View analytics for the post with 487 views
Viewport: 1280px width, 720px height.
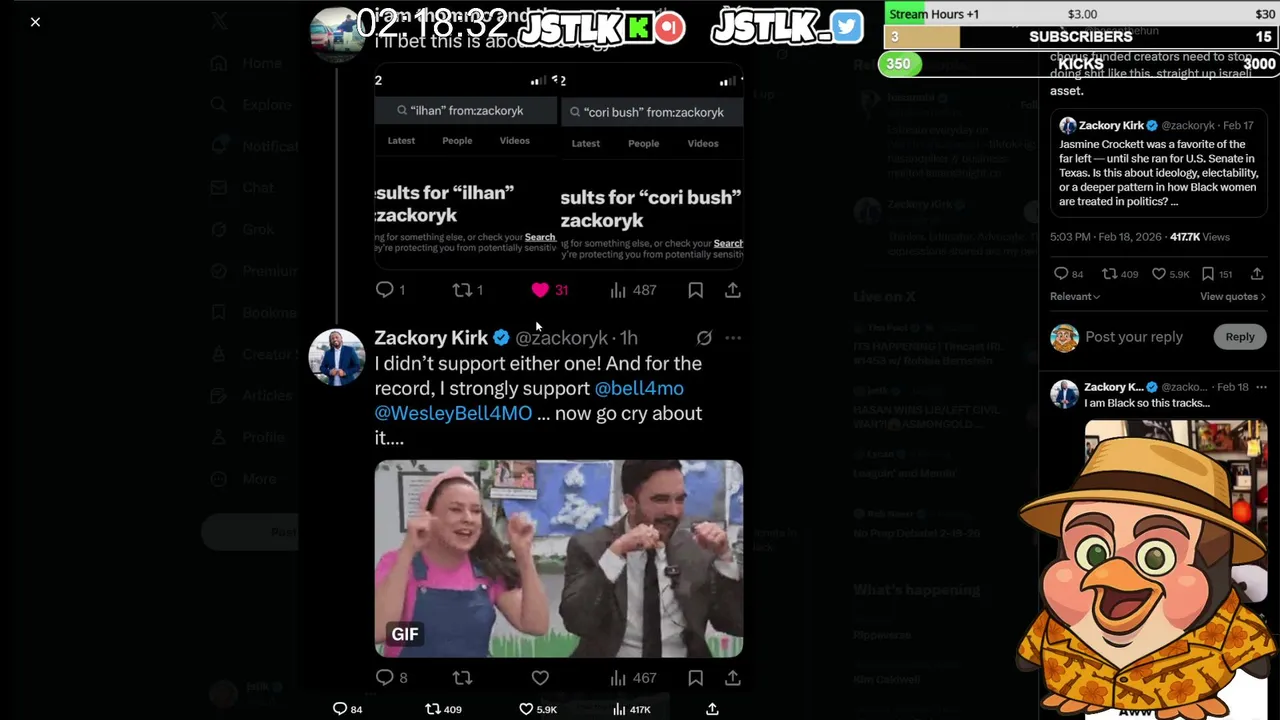(x=618, y=290)
